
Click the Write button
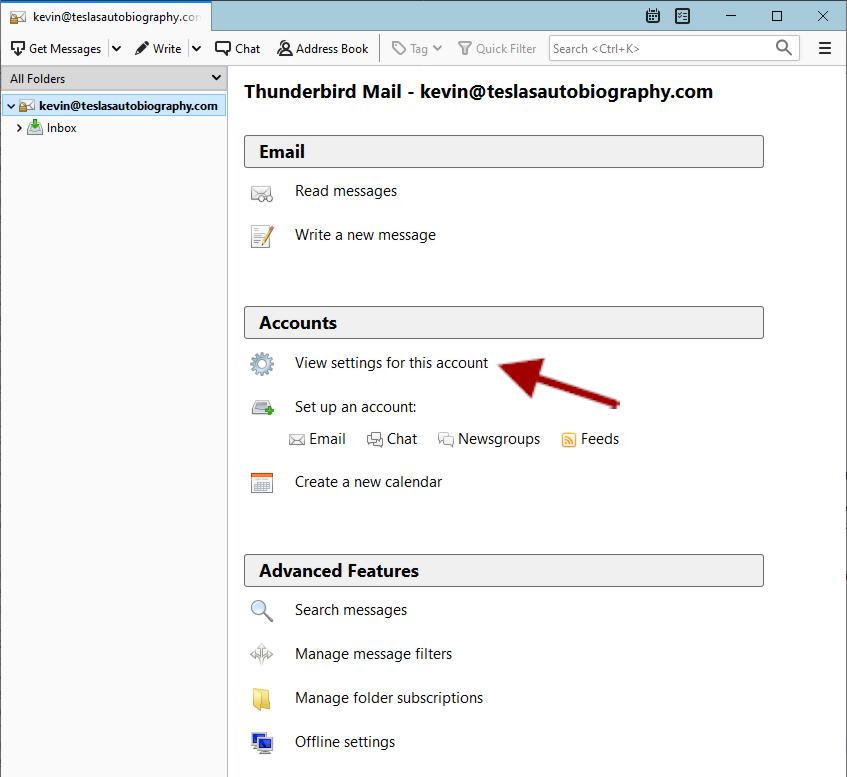pos(158,49)
